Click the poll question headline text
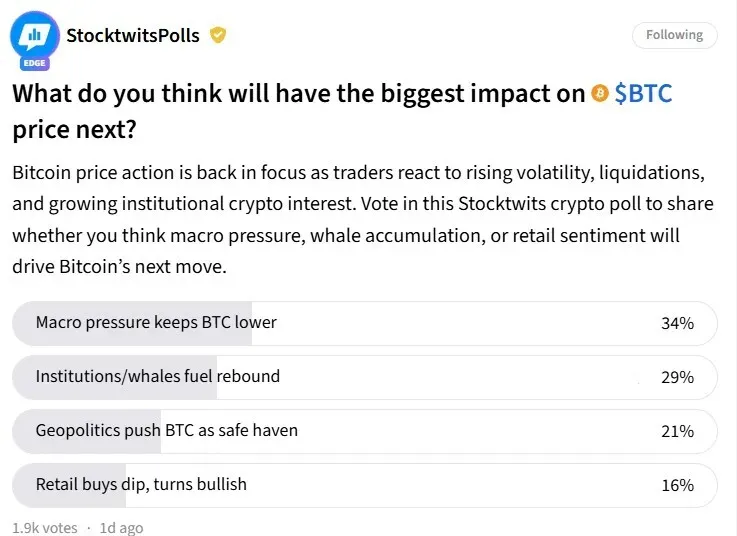Image resolution: width=737 pixels, height=536 pixels. pyautogui.click(x=298, y=94)
